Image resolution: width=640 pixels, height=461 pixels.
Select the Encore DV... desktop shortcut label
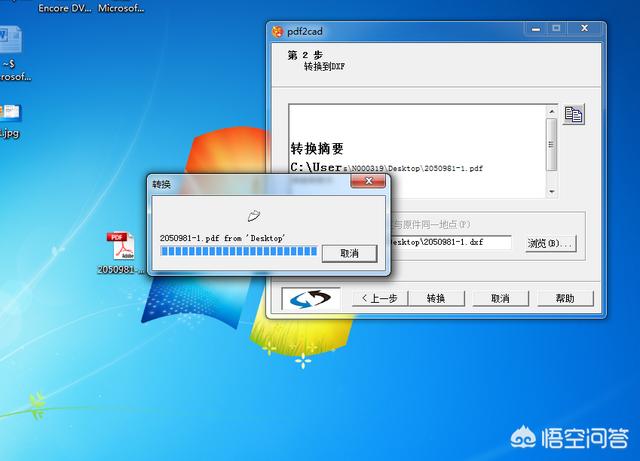click(x=64, y=8)
